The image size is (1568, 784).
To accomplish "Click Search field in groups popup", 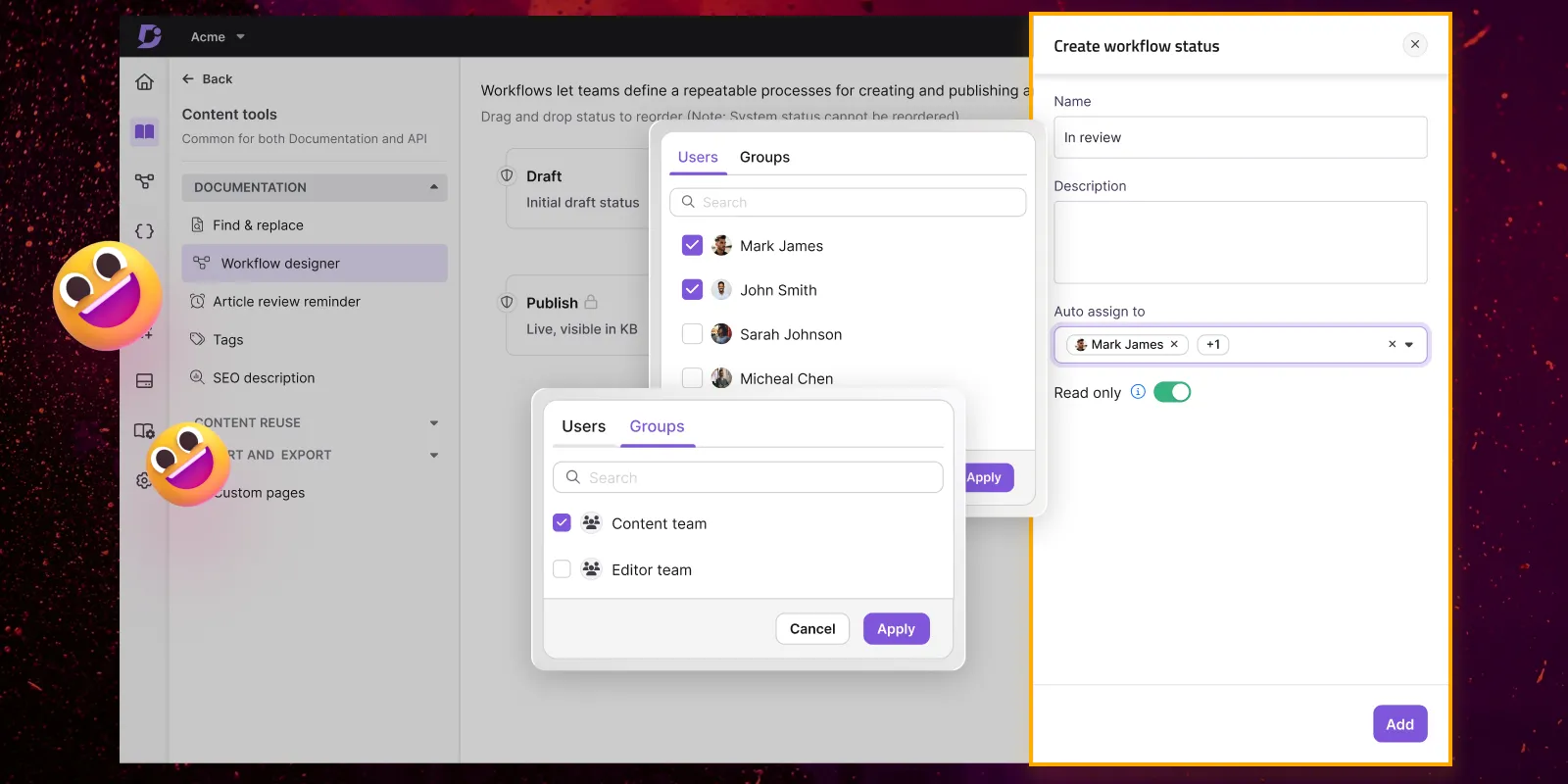I will click(x=748, y=477).
